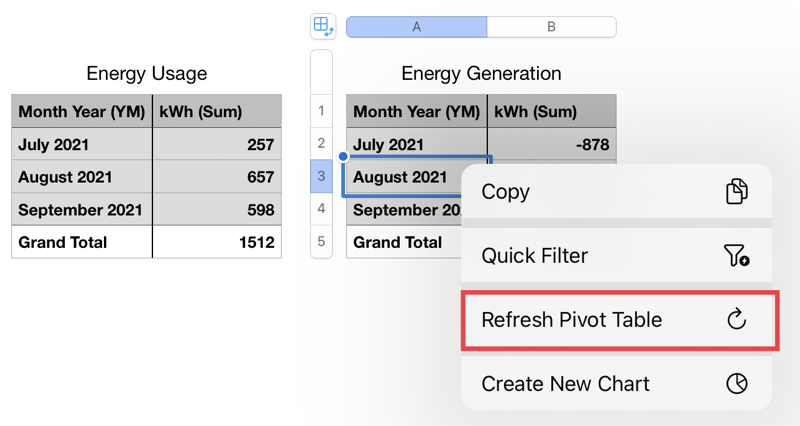Viewport: 800px width, 426px height.
Task: Click the Quick Filter funnel icon
Action: pos(736,256)
